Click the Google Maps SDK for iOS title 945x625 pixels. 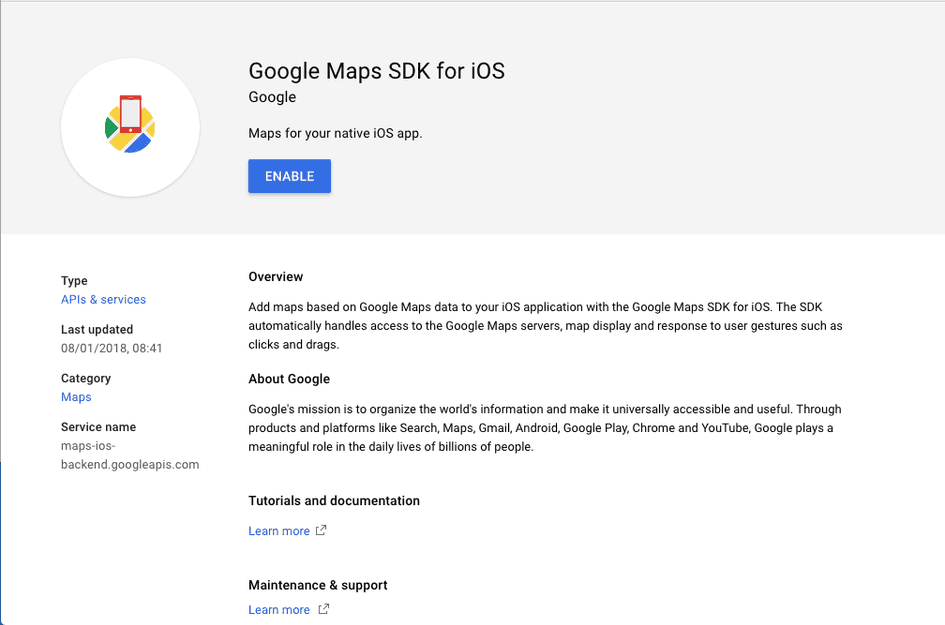(x=376, y=71)
